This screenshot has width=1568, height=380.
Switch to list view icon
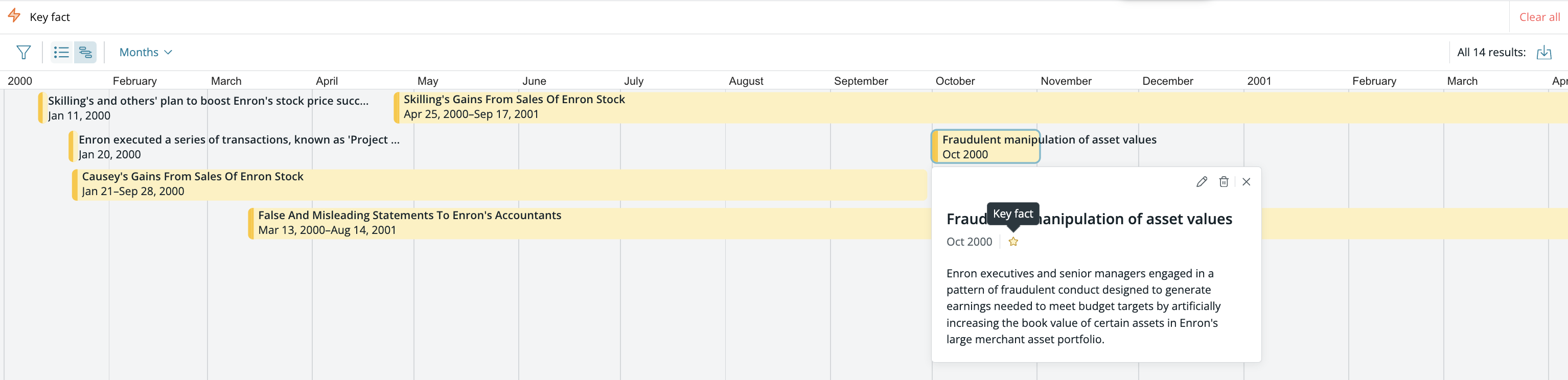(x=61, y=52)
